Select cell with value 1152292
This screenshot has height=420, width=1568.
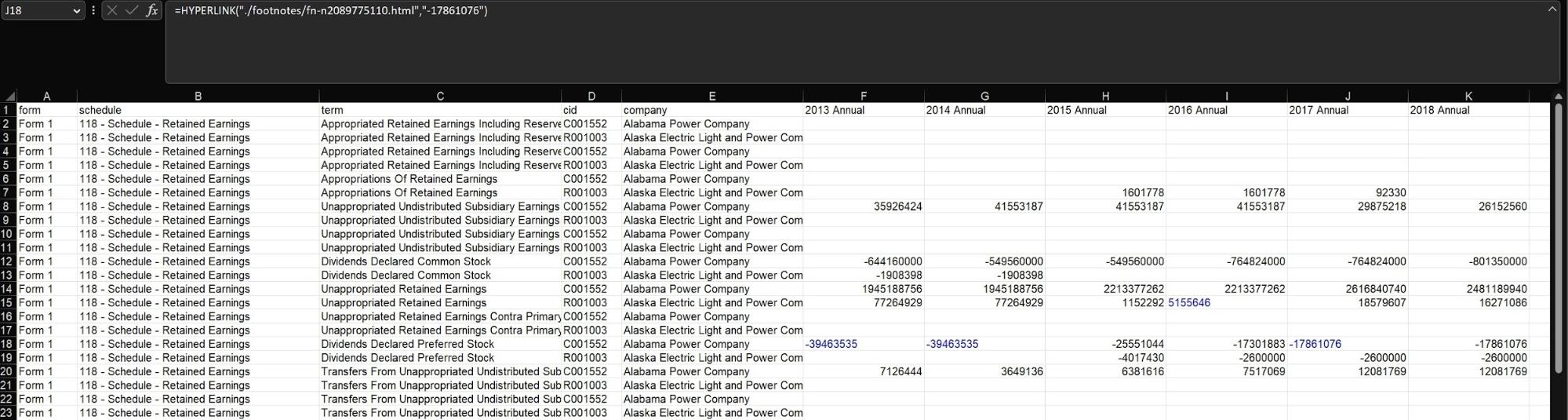click(1105, 302)
